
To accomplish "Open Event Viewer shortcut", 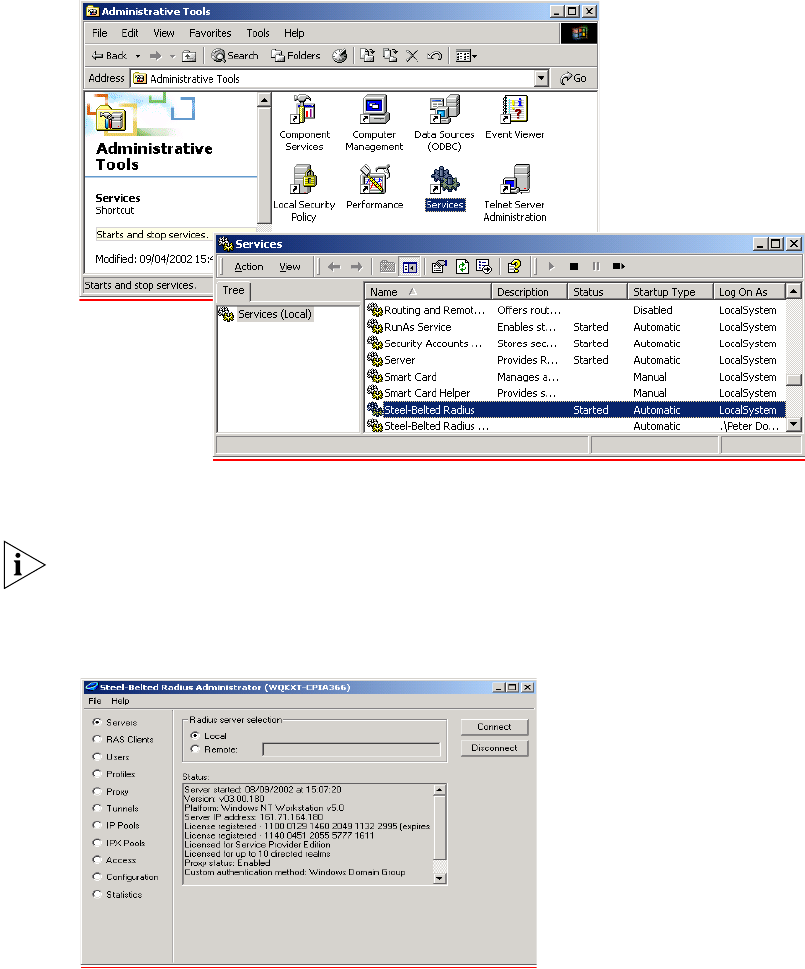I will point(515,117).
